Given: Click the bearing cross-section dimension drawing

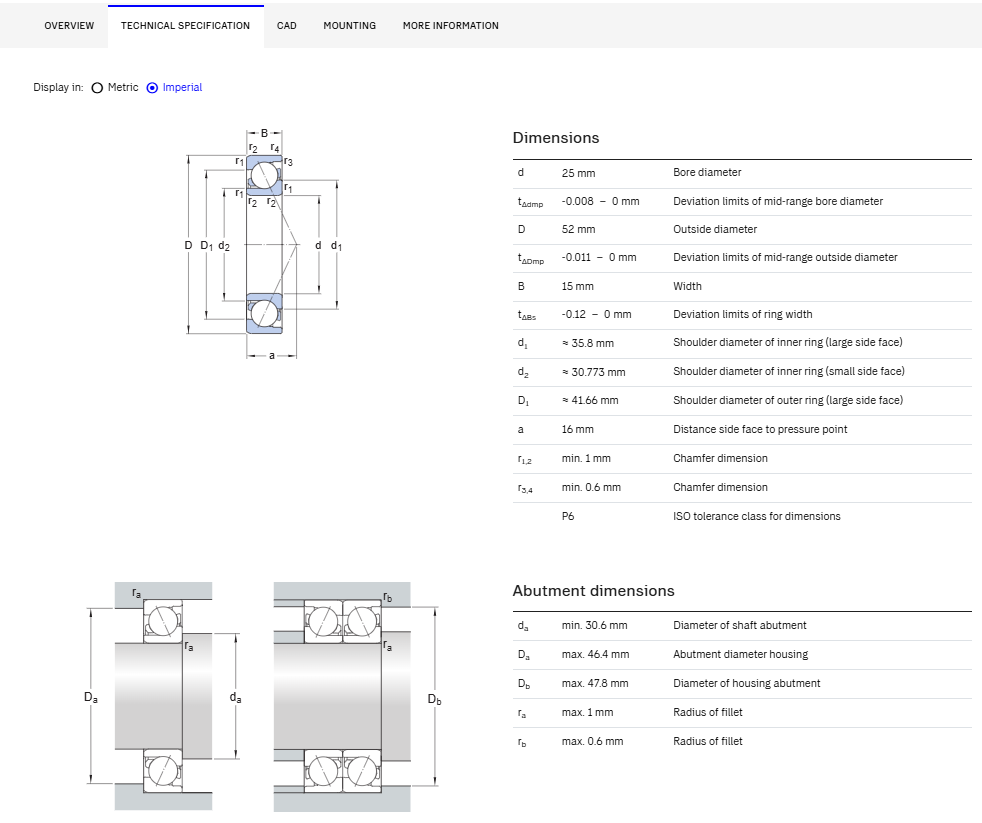Looking at the screenshot, I should (x=264, y=244).
